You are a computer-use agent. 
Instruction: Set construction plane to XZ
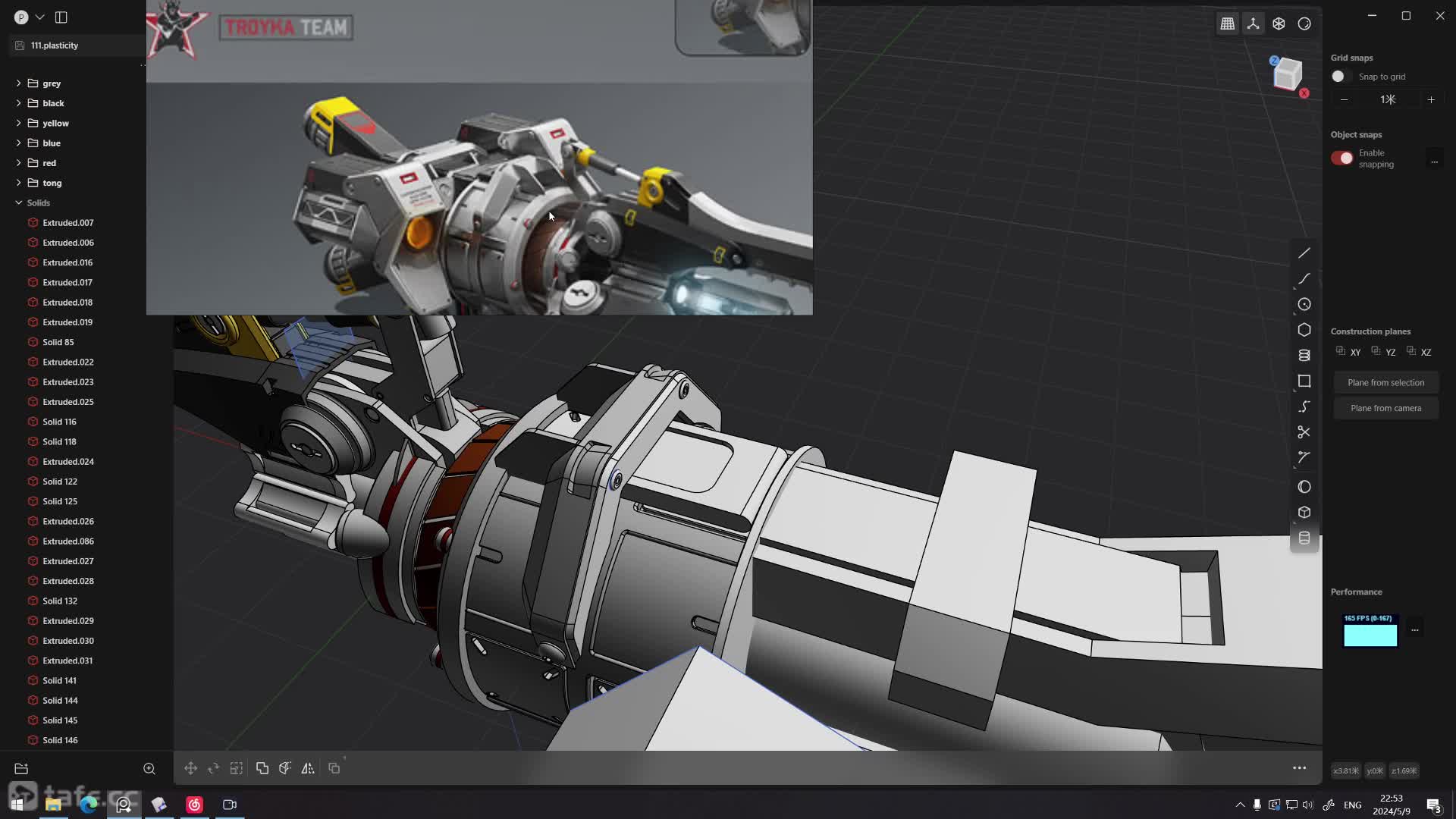1419,352
